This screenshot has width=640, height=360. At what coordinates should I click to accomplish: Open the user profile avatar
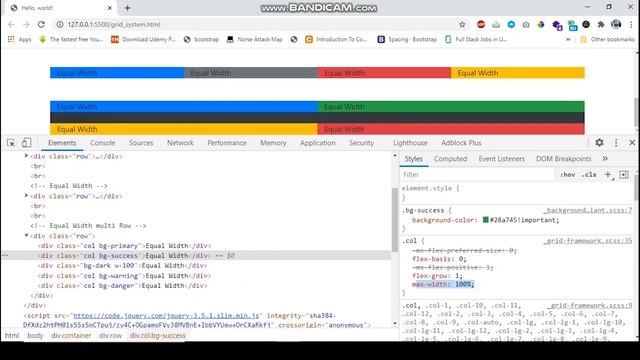(616, 24)
